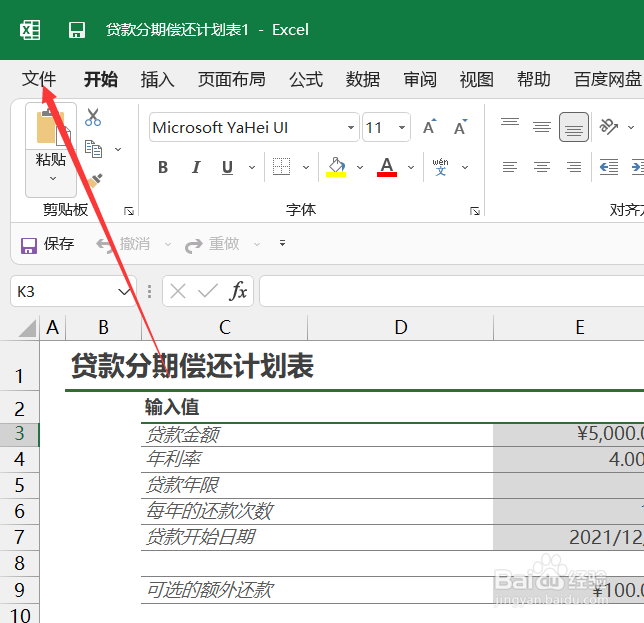This screenshot has height=623, width=644.
Task: Open the font size dropdown
Action: pyautogui.click(x=402, y=127)
